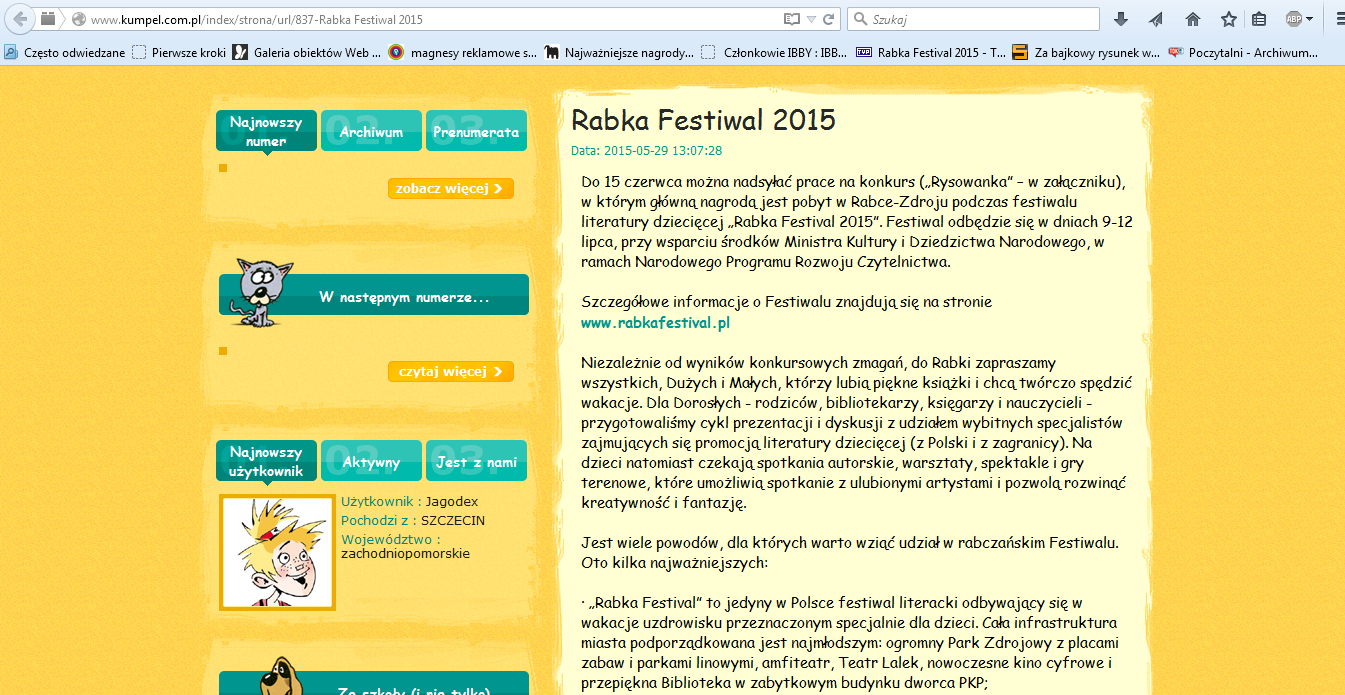
Task: Switch to the Archiwum tab
Action: pos(371,131)
